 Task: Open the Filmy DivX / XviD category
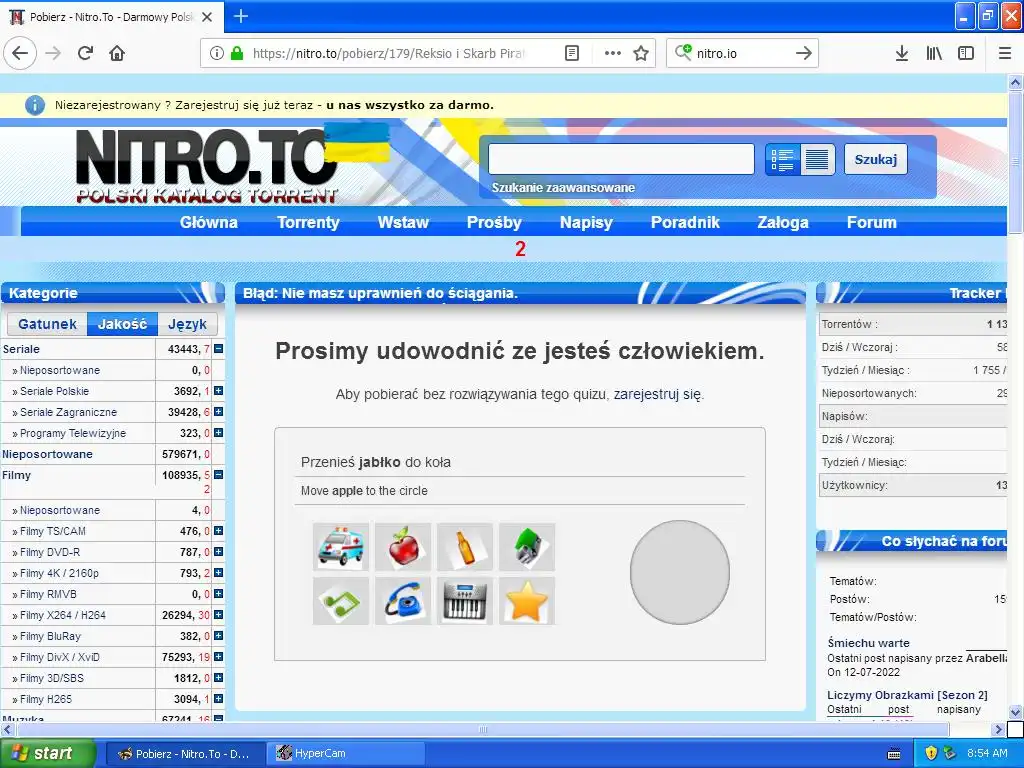click(60, 657)
